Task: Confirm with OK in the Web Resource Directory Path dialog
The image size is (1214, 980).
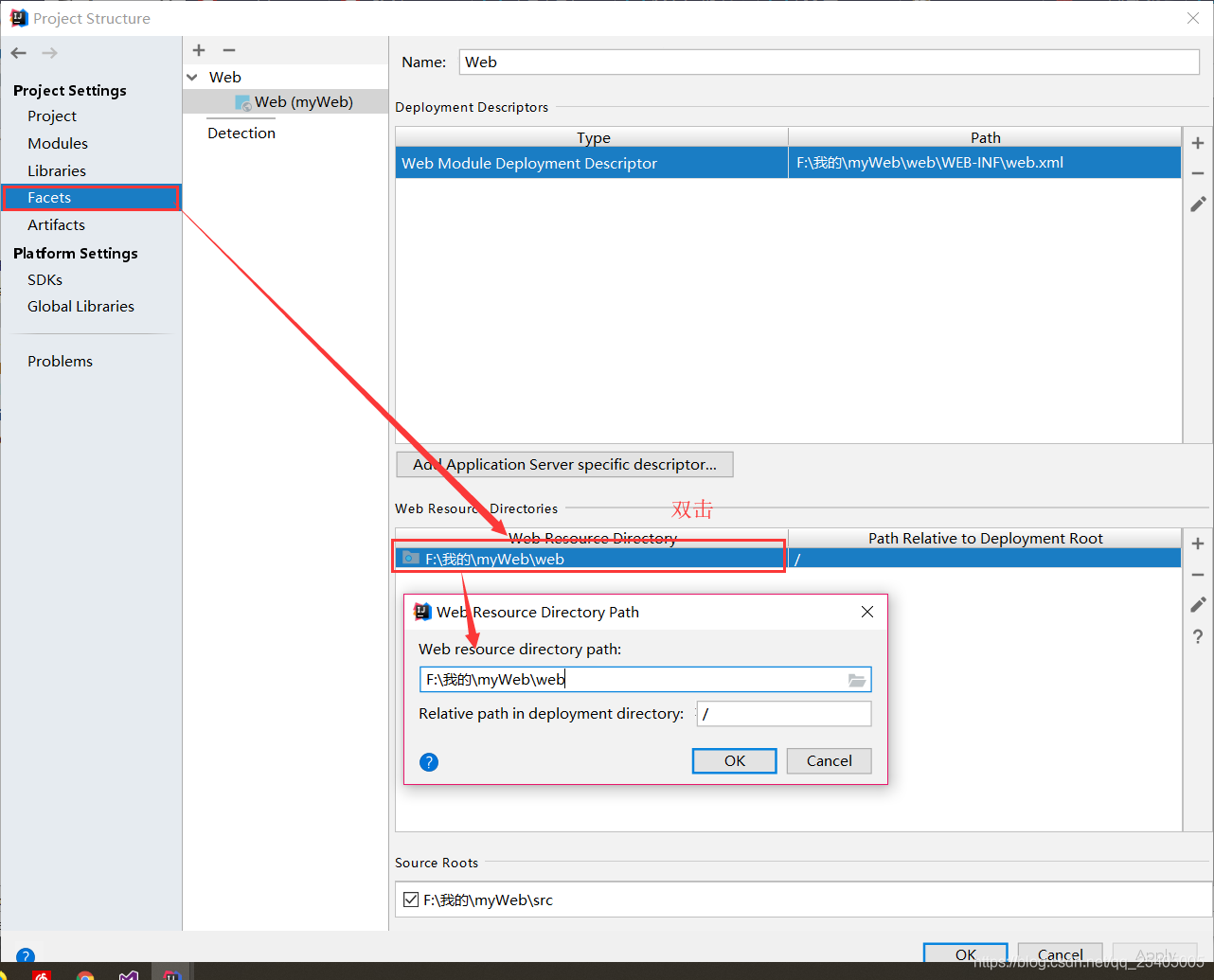Action: pos(735,761)
